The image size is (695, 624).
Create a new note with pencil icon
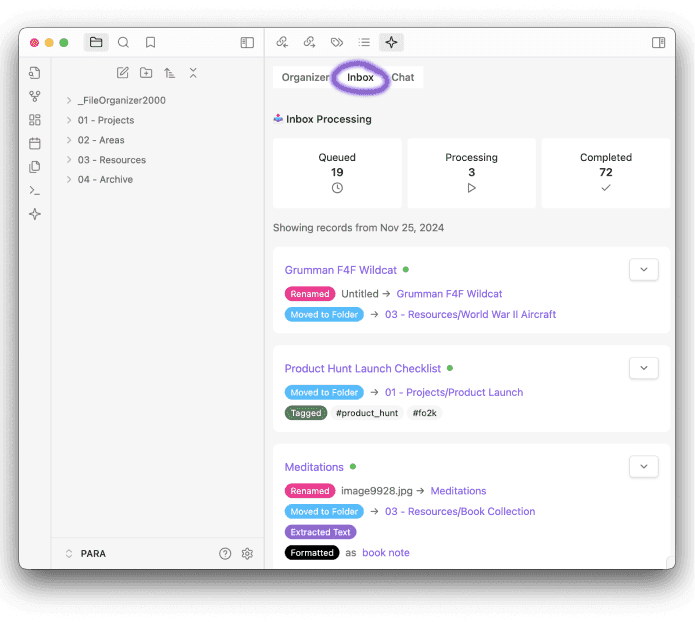123,73
